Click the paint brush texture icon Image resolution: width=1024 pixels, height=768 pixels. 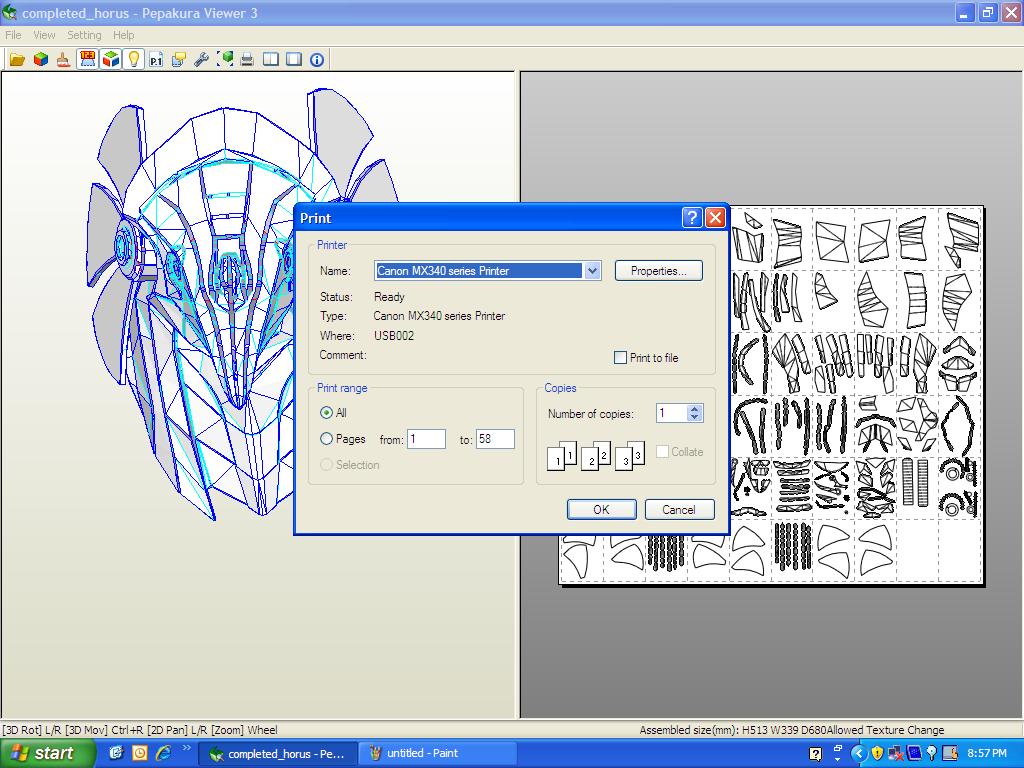tap(63, 59)
